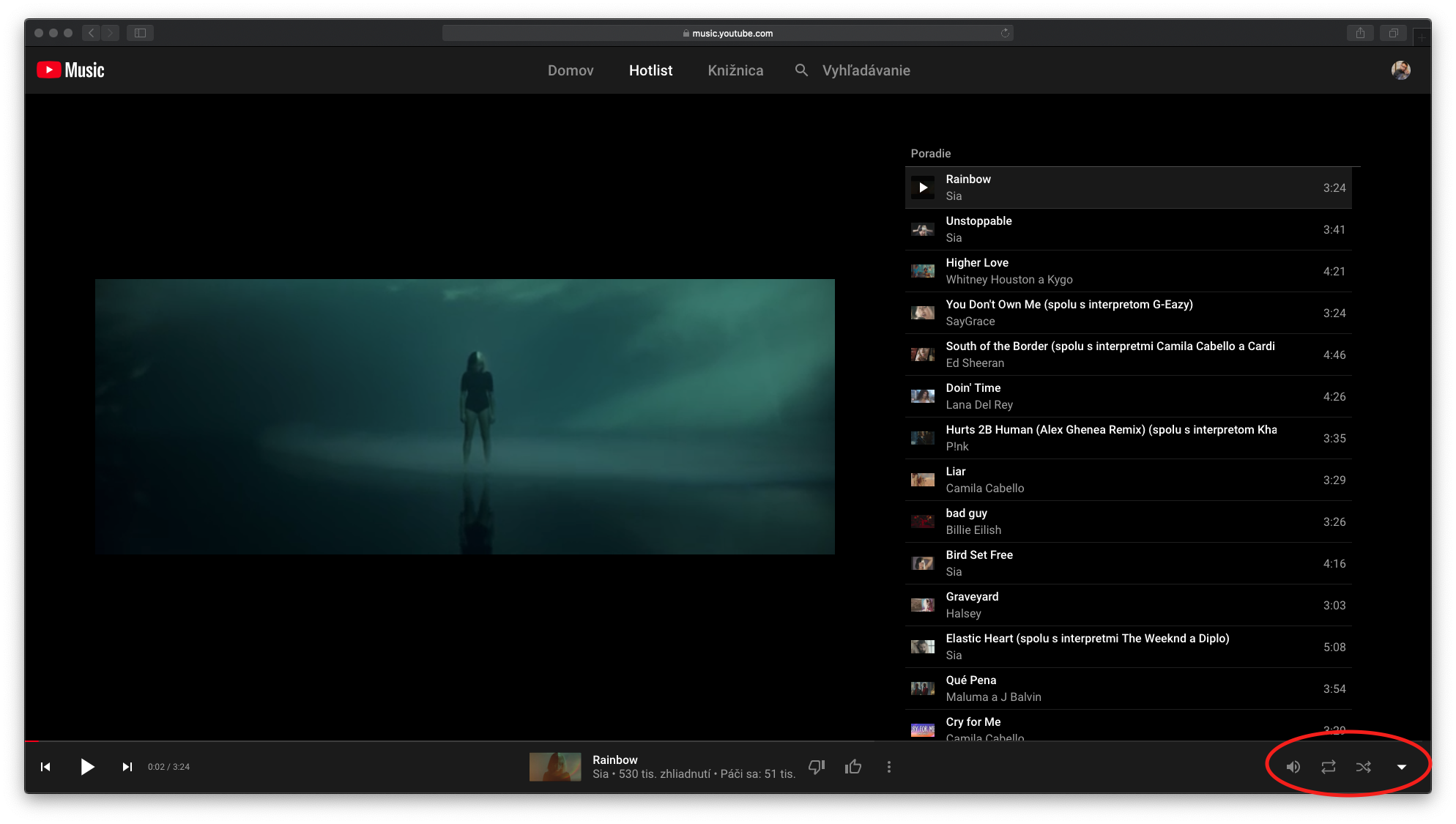This screenshot has height=824, width=1456.
Task: Click the SayGrace artist name
Action: tap(970, 322)
